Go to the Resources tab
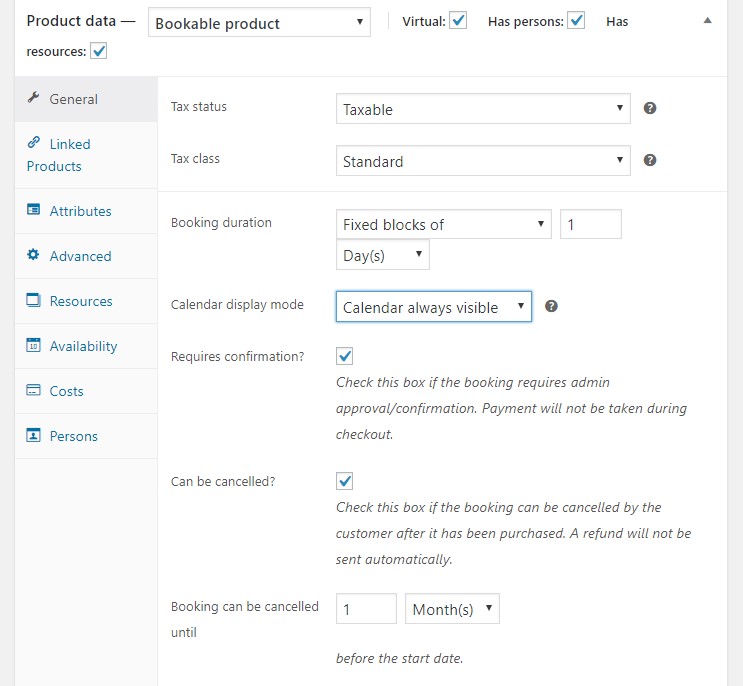Image resolution: width=743 pixels, height=686 pixels. point(86,301)
